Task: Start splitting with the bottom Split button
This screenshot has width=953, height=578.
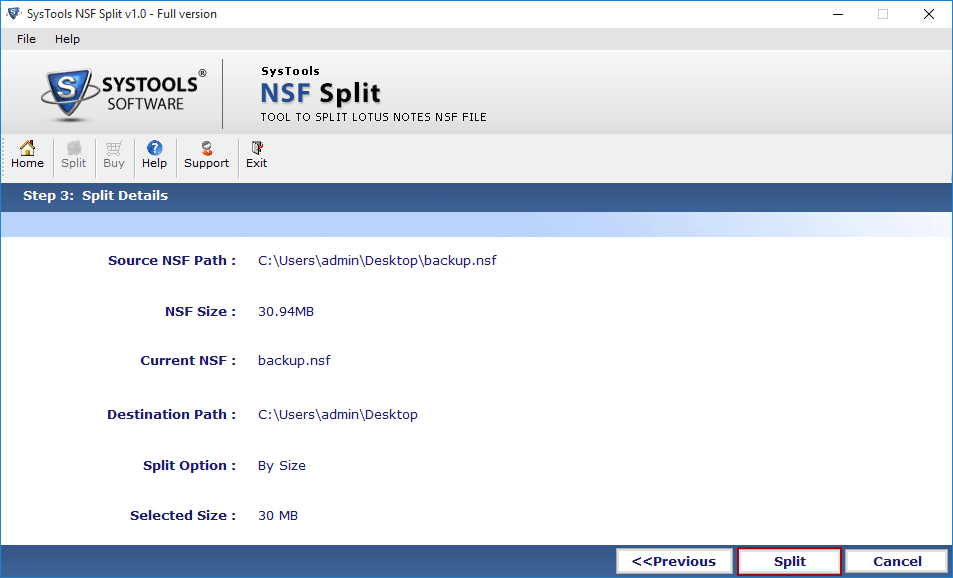Action: coord(790,562)
